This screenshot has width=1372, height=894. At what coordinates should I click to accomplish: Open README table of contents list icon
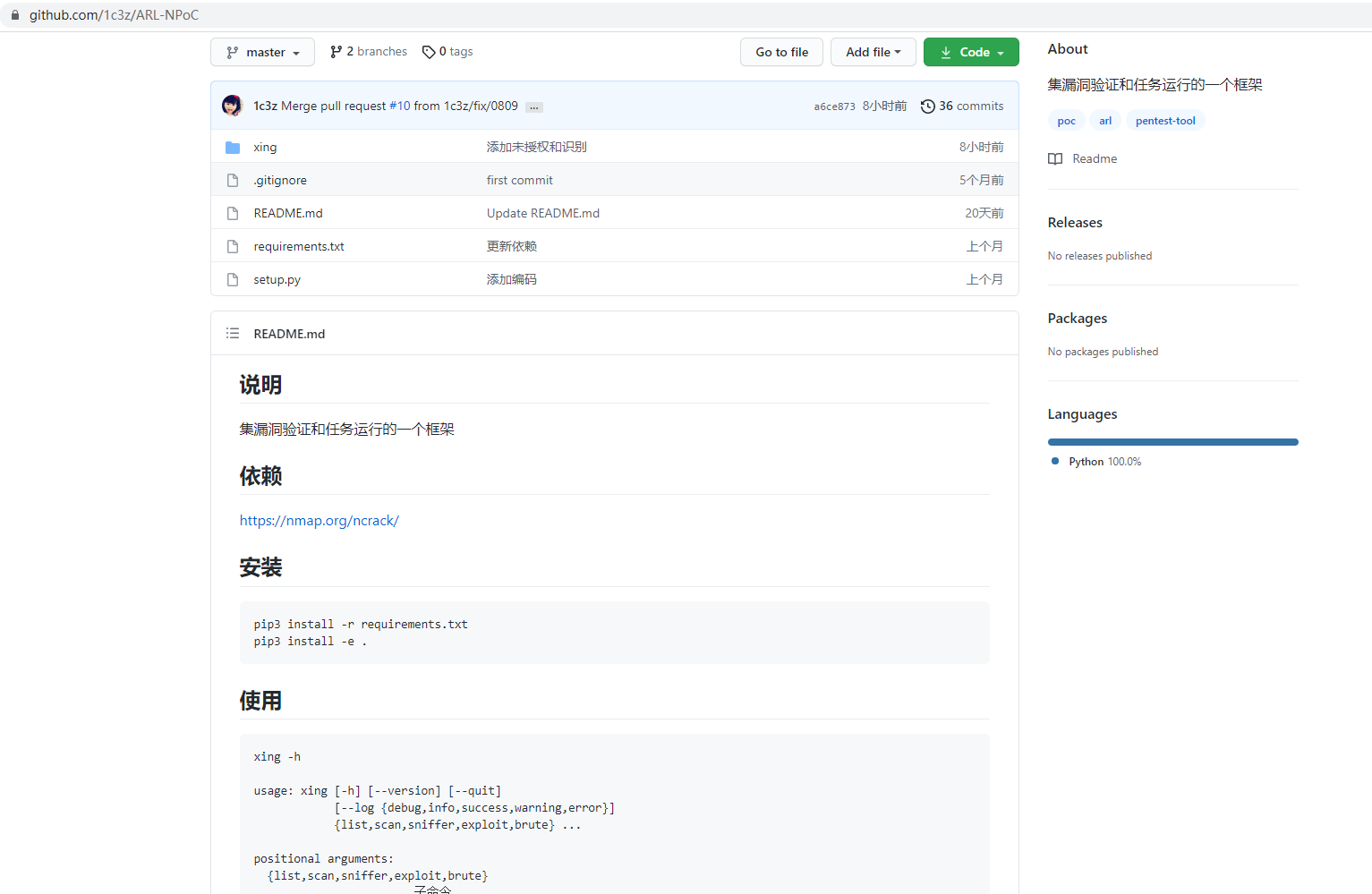[x=233, y=334]
